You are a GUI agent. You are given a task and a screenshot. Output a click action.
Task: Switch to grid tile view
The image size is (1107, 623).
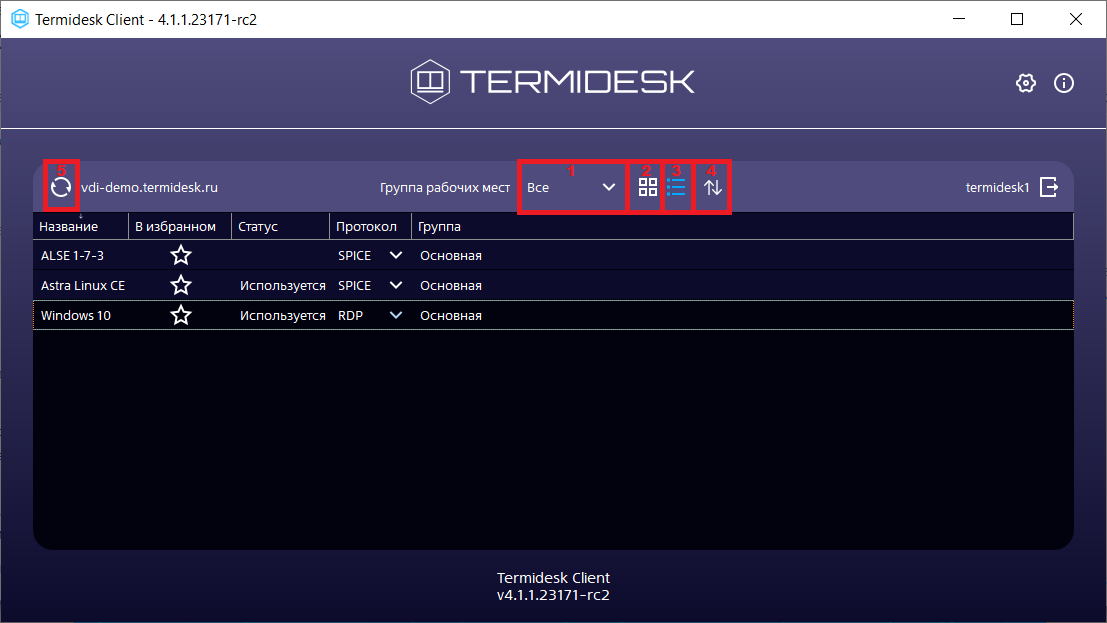[648, 187]
